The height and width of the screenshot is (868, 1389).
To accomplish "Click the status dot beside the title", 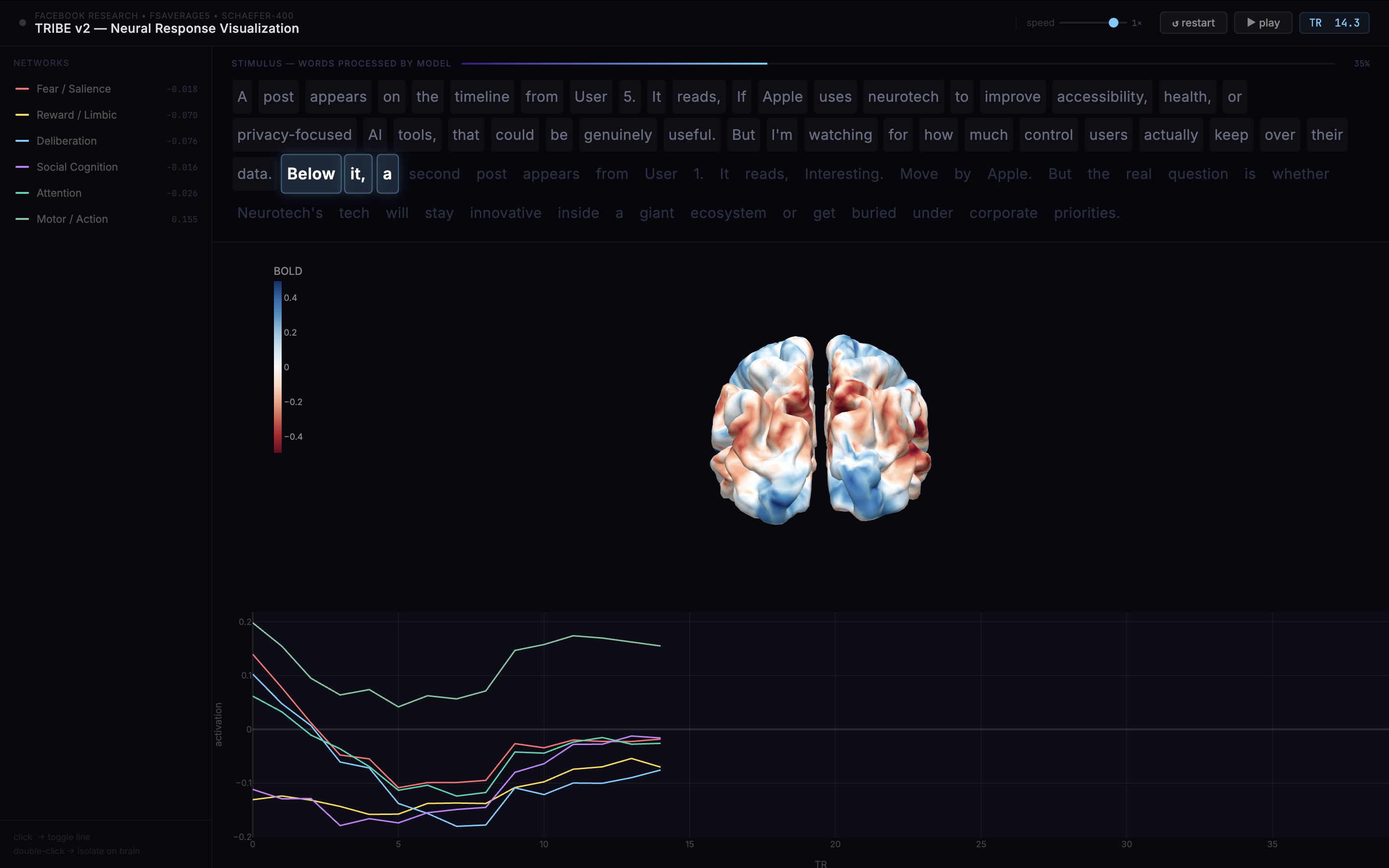I will [23, 23].
